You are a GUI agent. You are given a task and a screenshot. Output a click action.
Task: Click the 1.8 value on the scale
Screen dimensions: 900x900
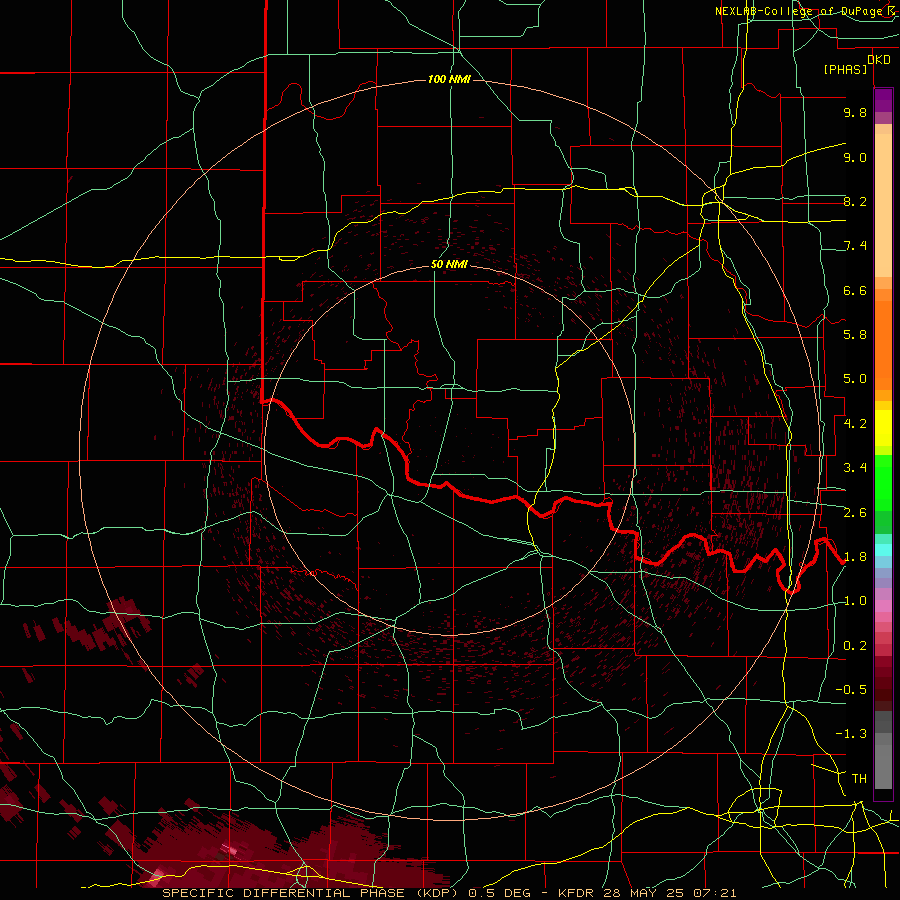(x=855, y=557)
